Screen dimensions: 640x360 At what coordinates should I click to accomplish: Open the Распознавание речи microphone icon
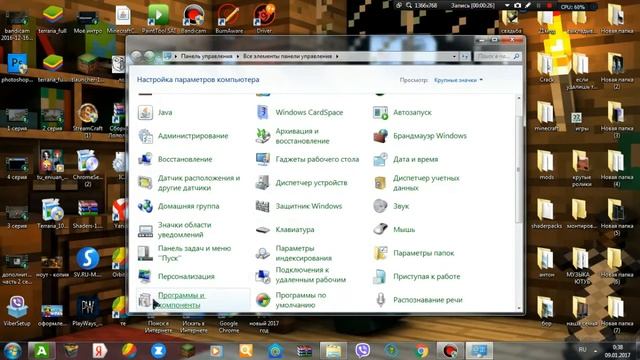tap(380, 300)
